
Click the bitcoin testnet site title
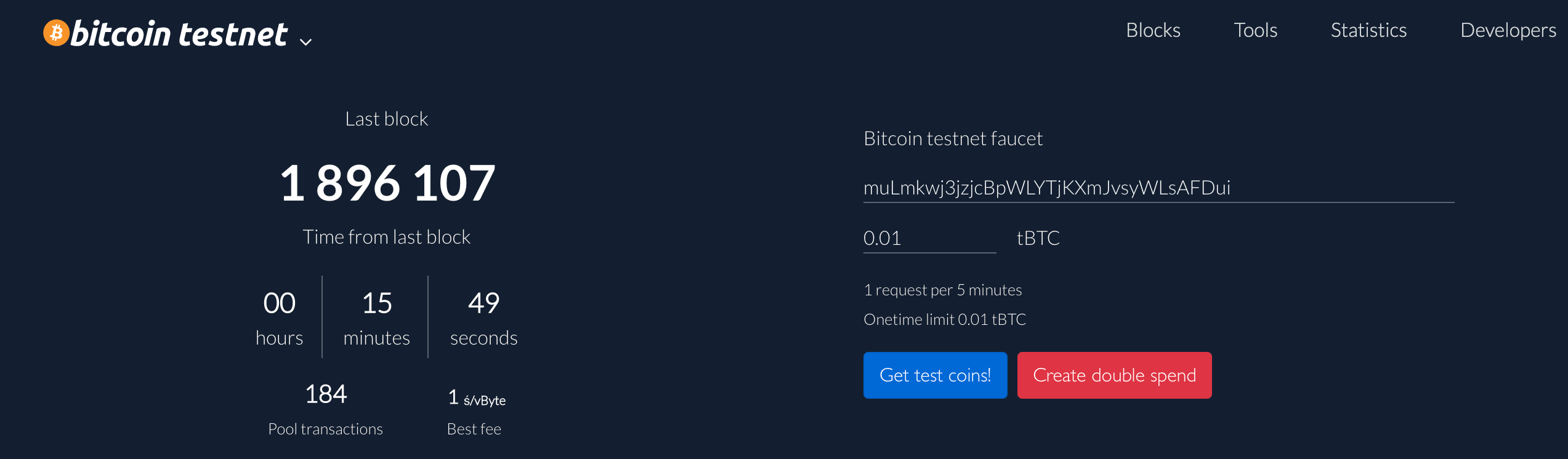179,34
